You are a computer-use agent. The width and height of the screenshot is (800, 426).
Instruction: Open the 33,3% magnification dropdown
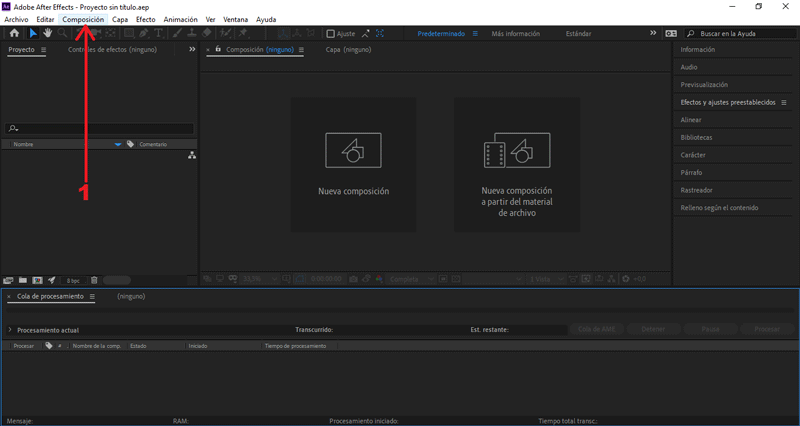pyautogui.click(x=260, y=279)
